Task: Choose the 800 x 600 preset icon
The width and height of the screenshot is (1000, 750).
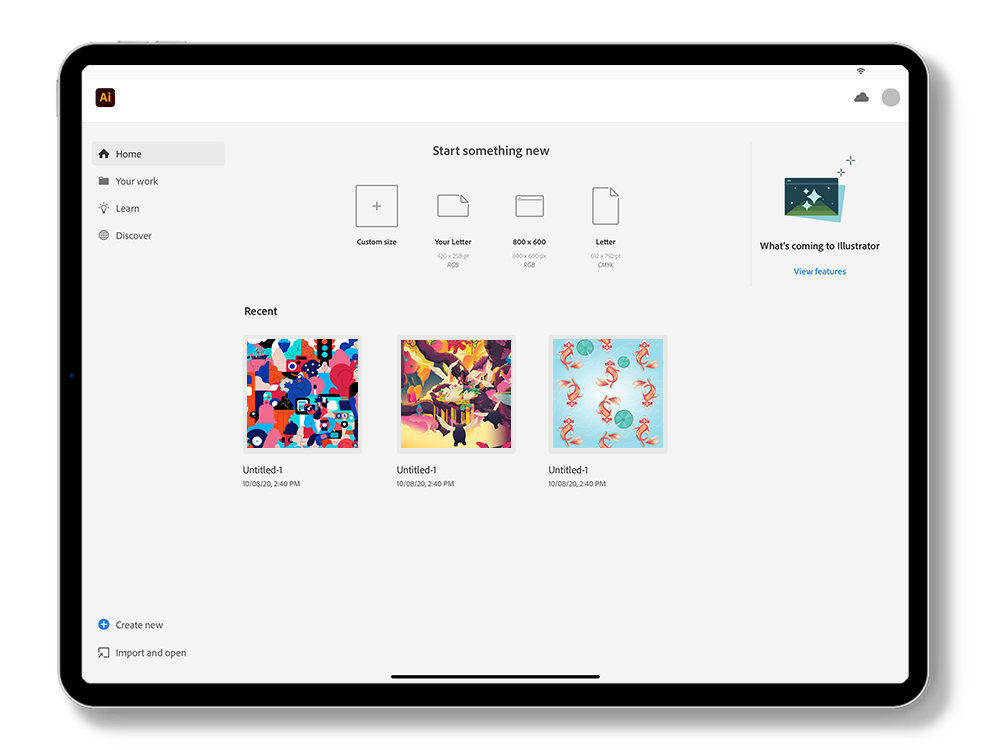Action: (529, 206)
